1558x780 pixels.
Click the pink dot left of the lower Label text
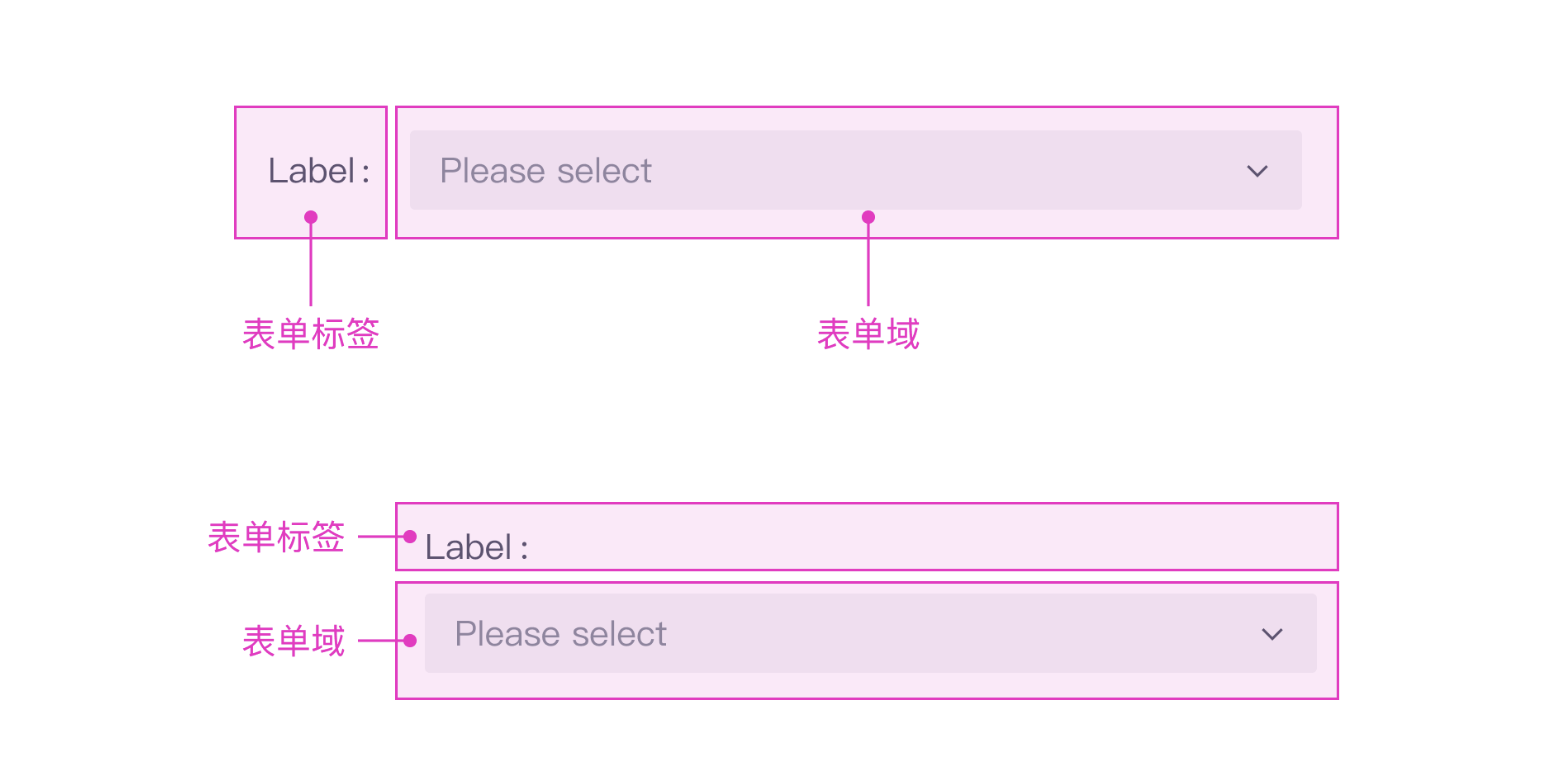pyautogui.click(x=410, y=537)
